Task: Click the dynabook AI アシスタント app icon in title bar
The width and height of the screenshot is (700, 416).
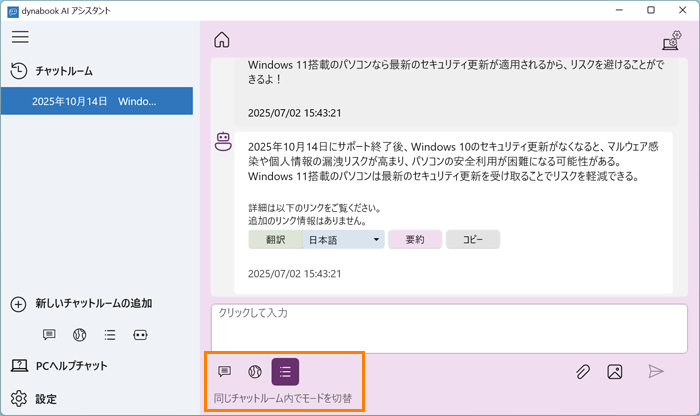Action: (x=13, y=11)
